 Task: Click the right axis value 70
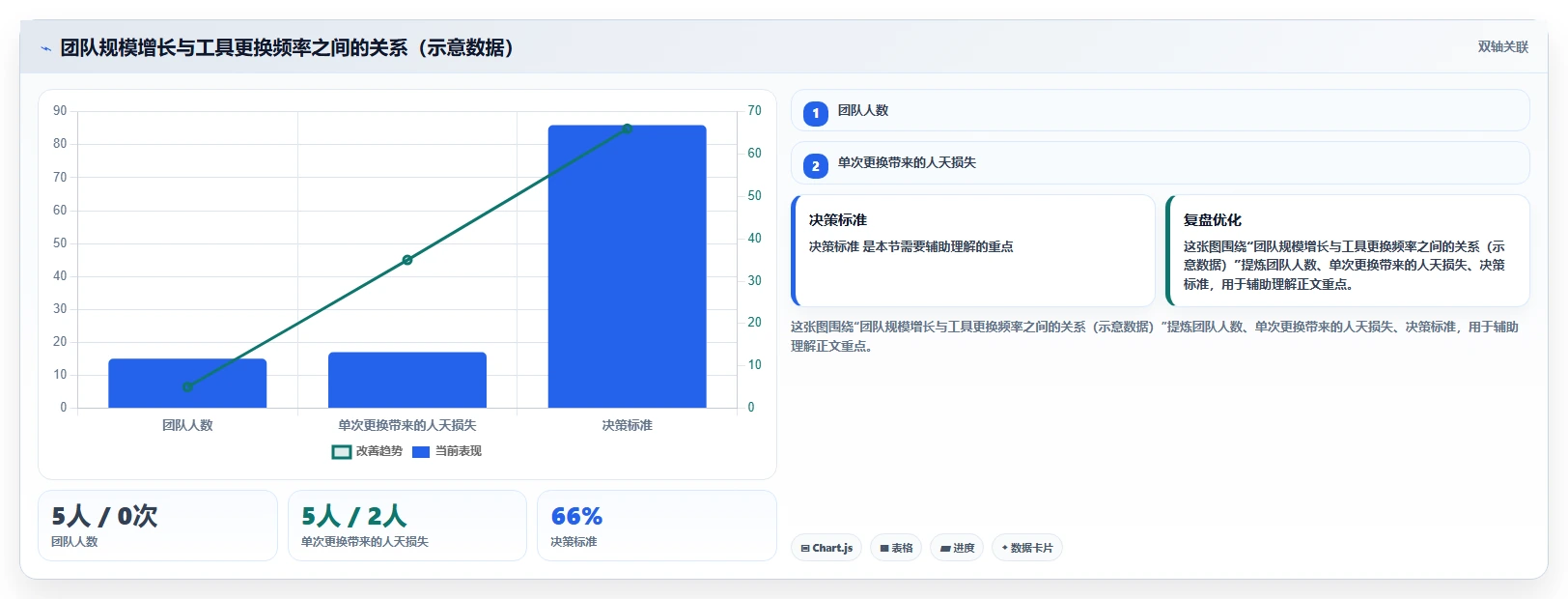click(755, 111)
